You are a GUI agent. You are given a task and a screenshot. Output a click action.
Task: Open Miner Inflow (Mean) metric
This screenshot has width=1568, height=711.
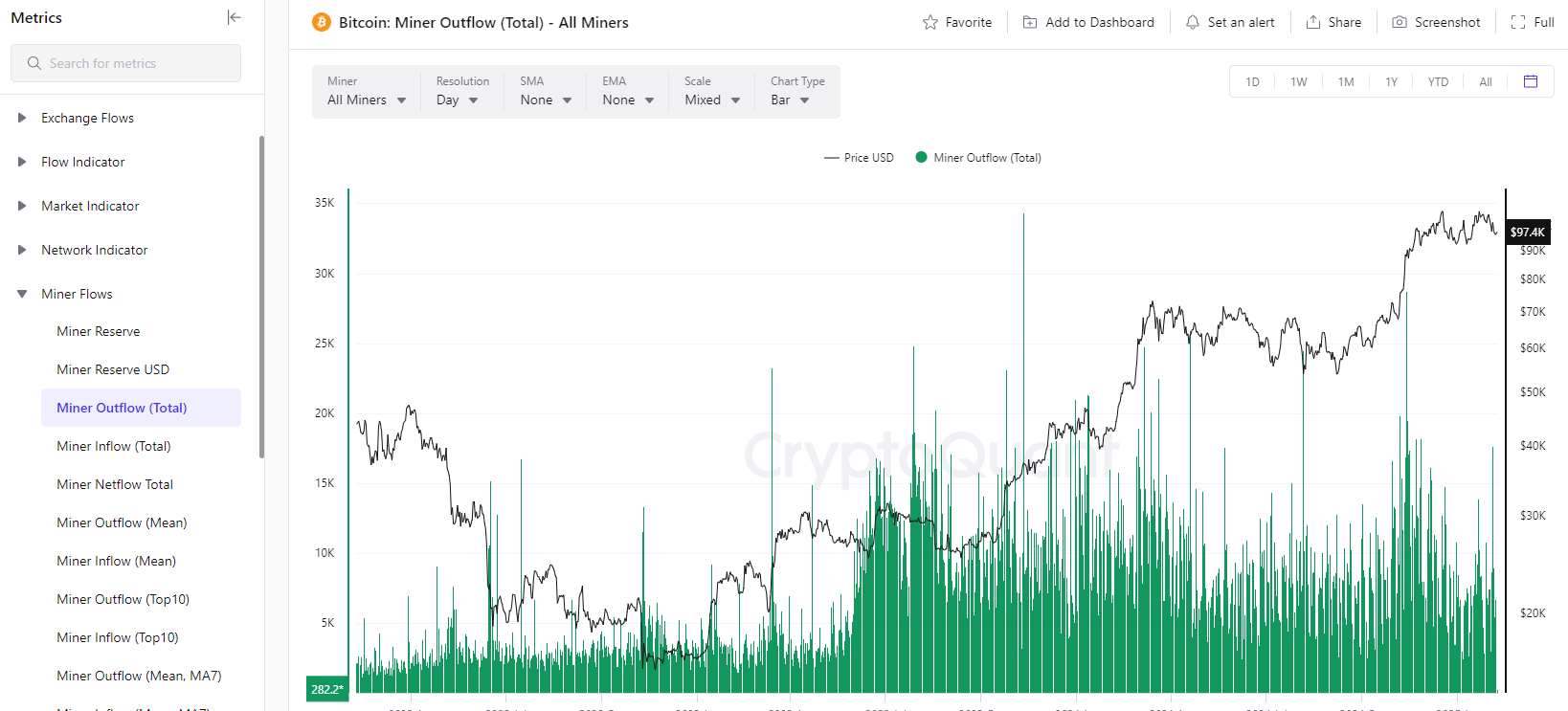coord(117,561)
